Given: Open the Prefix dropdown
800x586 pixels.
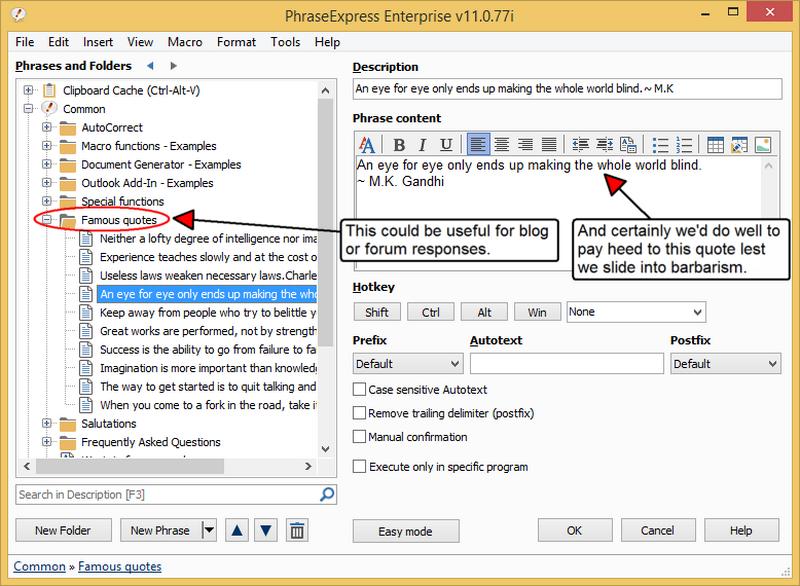Looking at the screenshot, I should pos(408,364).
